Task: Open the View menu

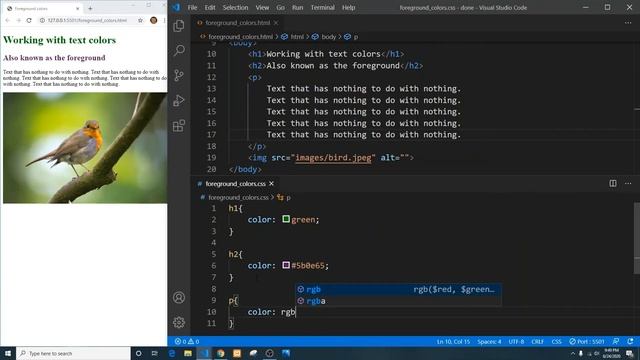Action: (x=262, y=7)
